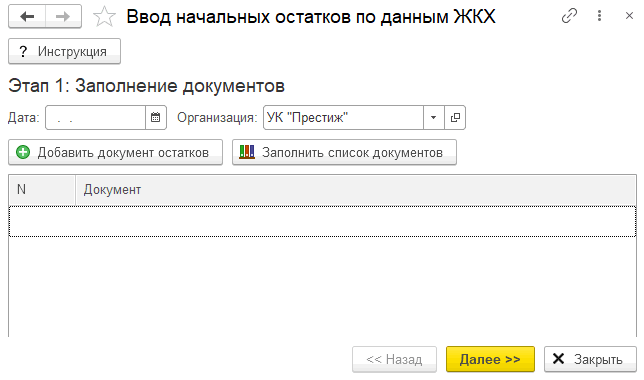Expand the Организация dropdown list
The height and width of the screenshot is (380, 644).
[x=434, y=117]
